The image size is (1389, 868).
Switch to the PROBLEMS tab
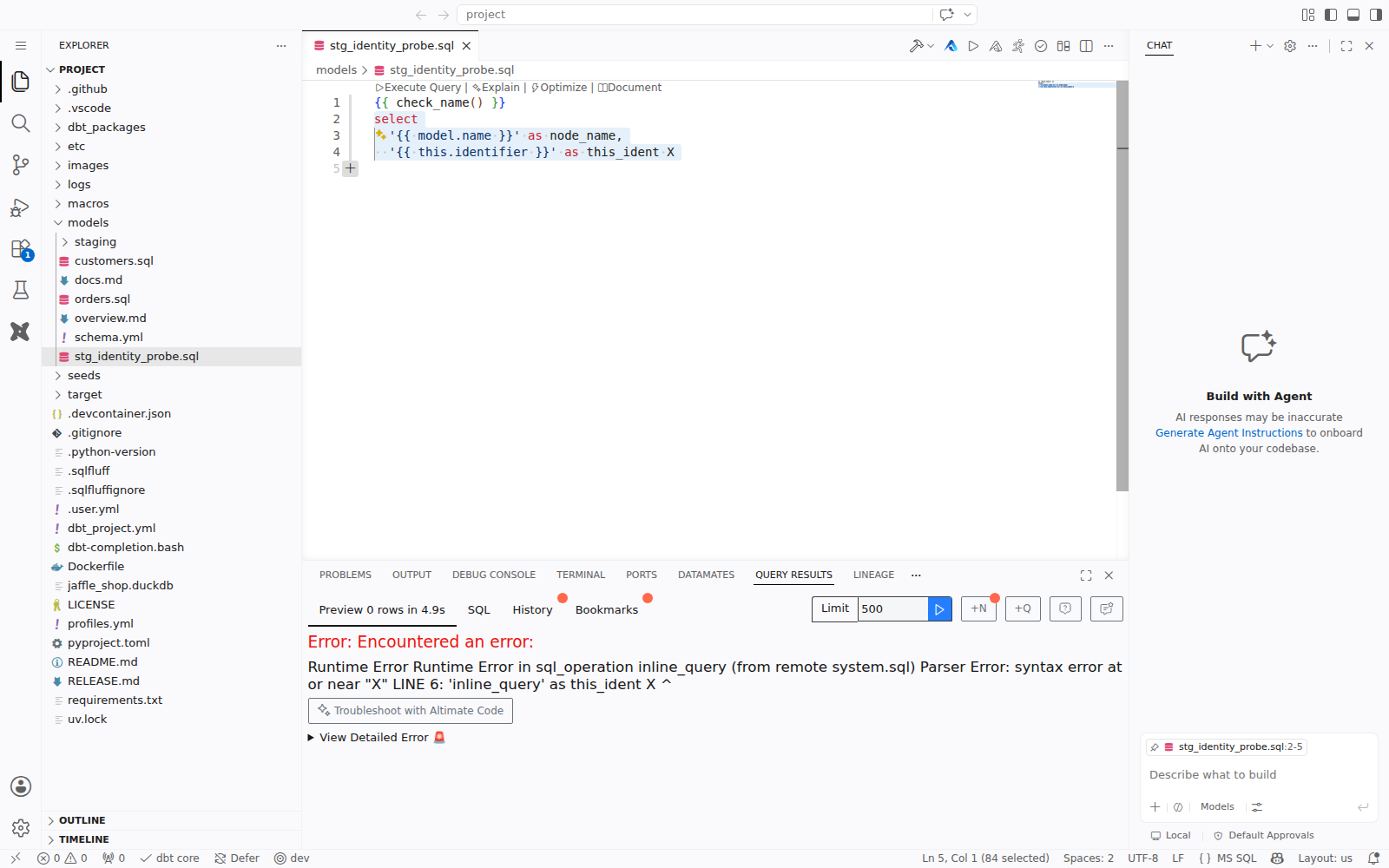[346, 575]
